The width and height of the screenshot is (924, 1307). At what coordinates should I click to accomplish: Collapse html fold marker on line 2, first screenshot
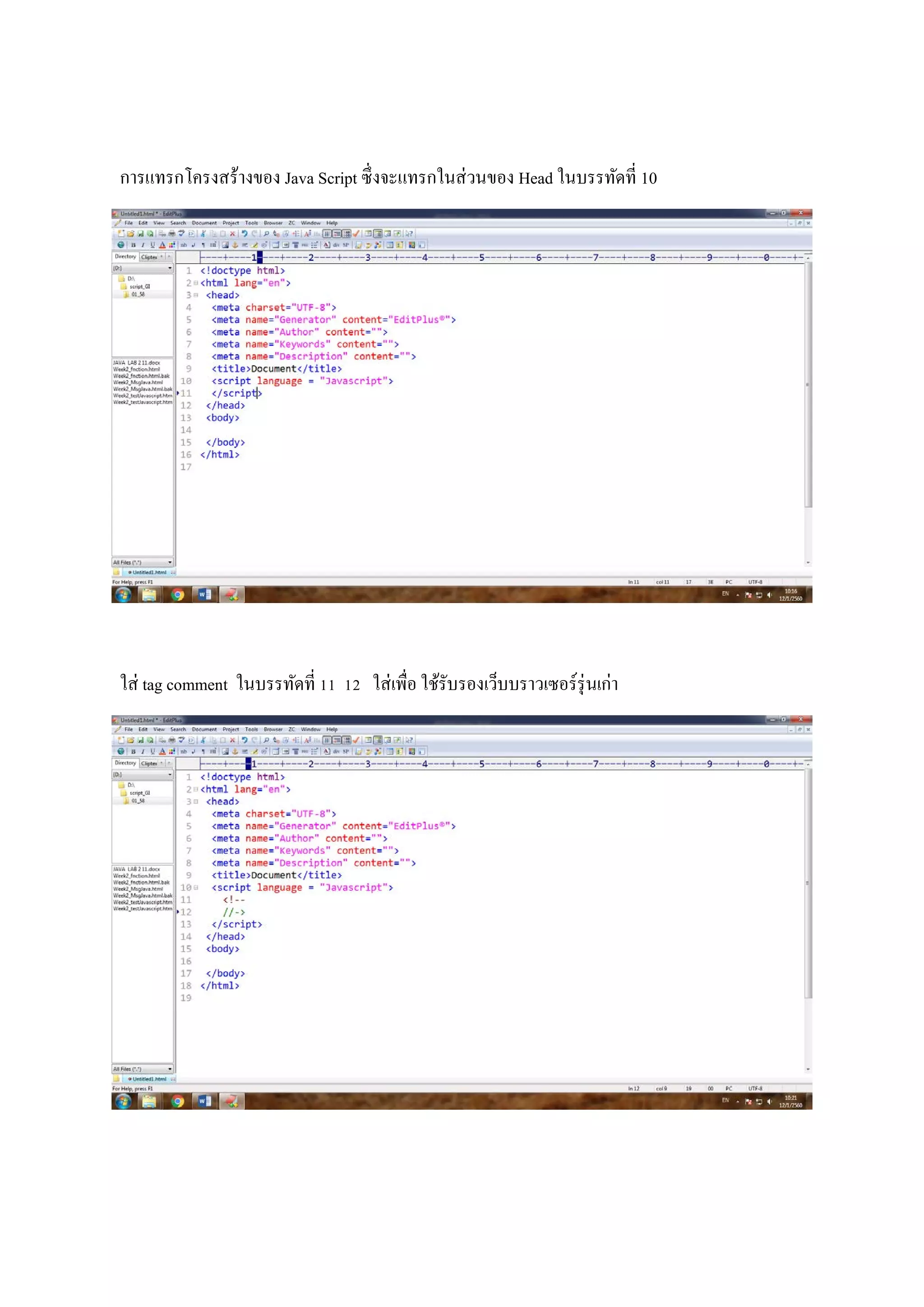pos(196,283)
